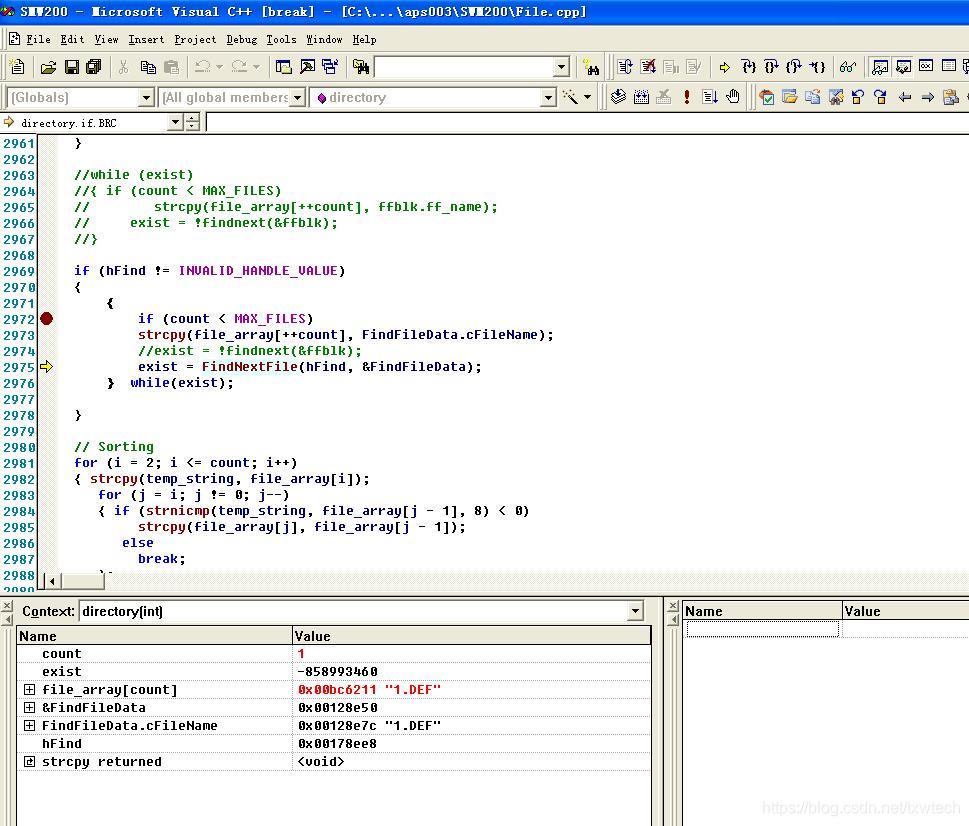Click the red exclamation Execute Program icon

pos(687,97)
